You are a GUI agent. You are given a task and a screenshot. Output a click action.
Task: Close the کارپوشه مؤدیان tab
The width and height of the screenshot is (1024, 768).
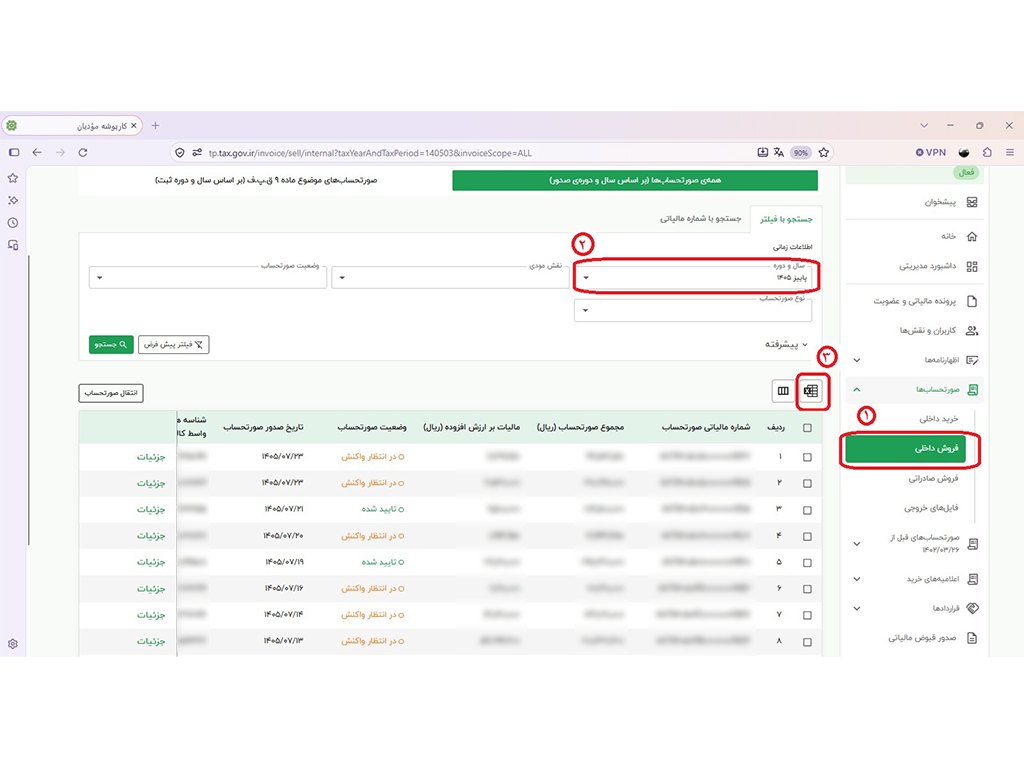[134, 125]
